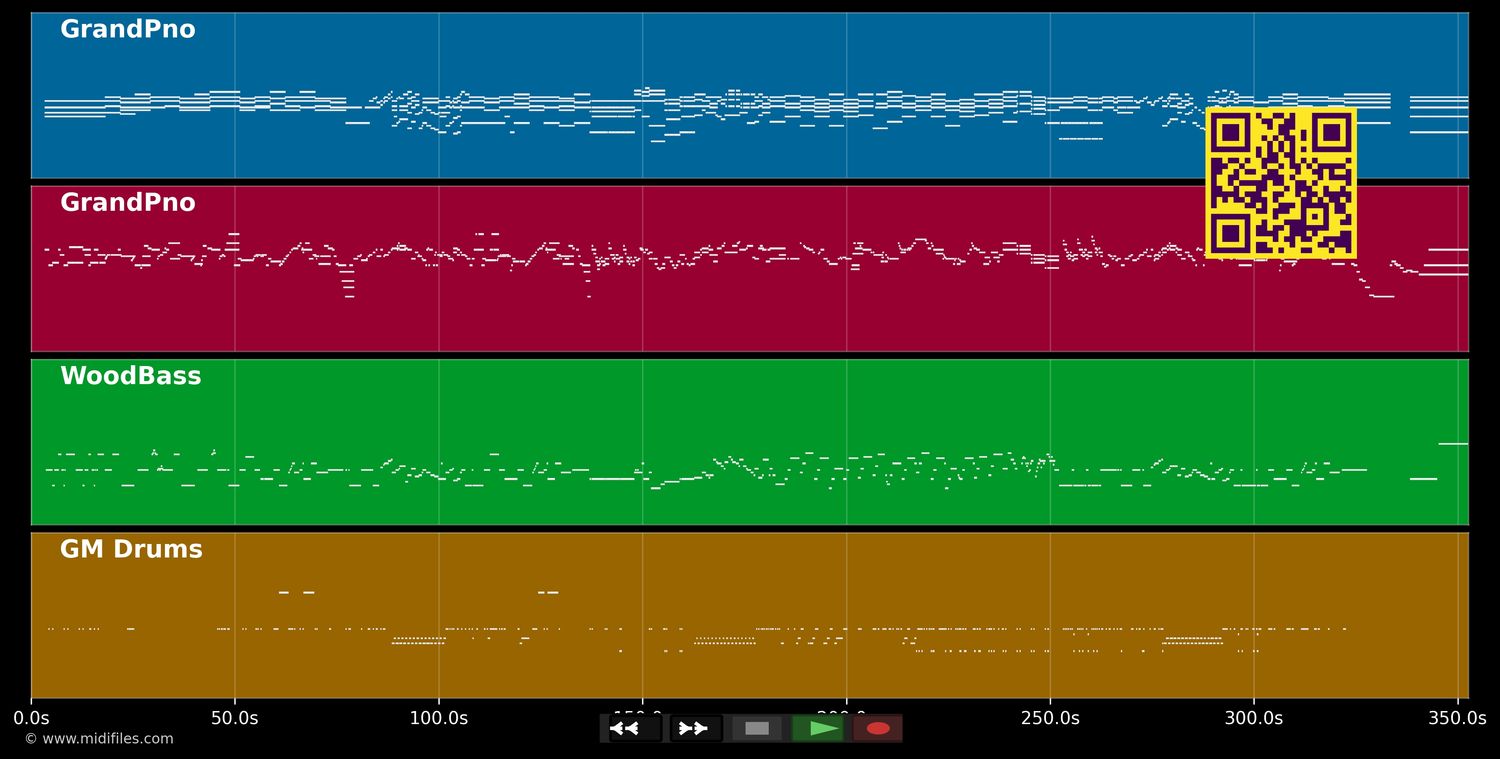
Task: Click the long final note in WoodBass track
Action: tap(1453, 443)
